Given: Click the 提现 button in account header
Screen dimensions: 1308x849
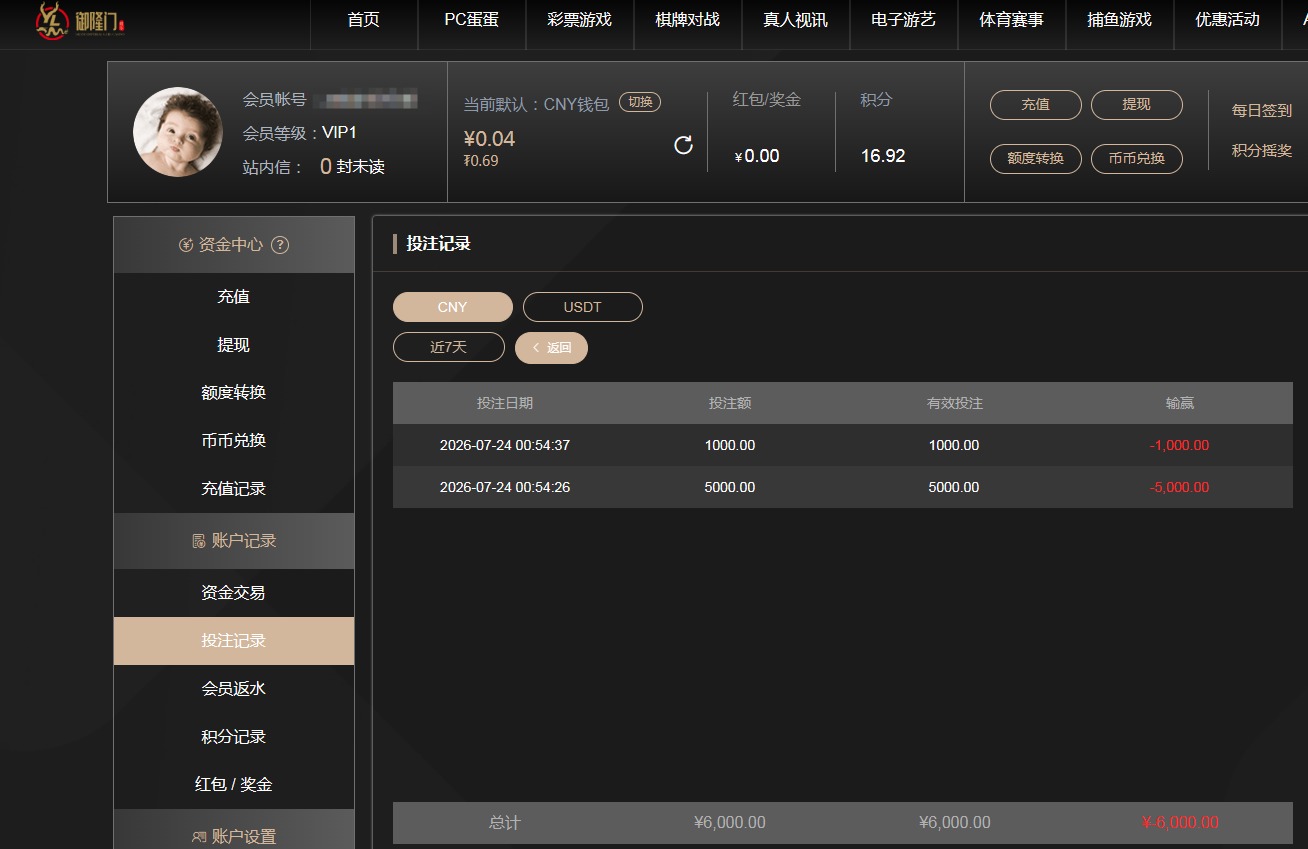Looking at the screenshot, I should point(1137,105).
